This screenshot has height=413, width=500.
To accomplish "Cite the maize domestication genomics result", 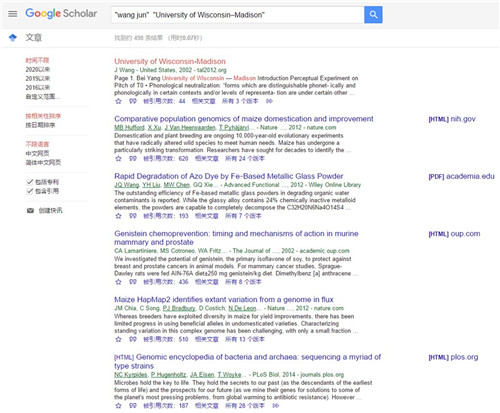I will point(133,158).
